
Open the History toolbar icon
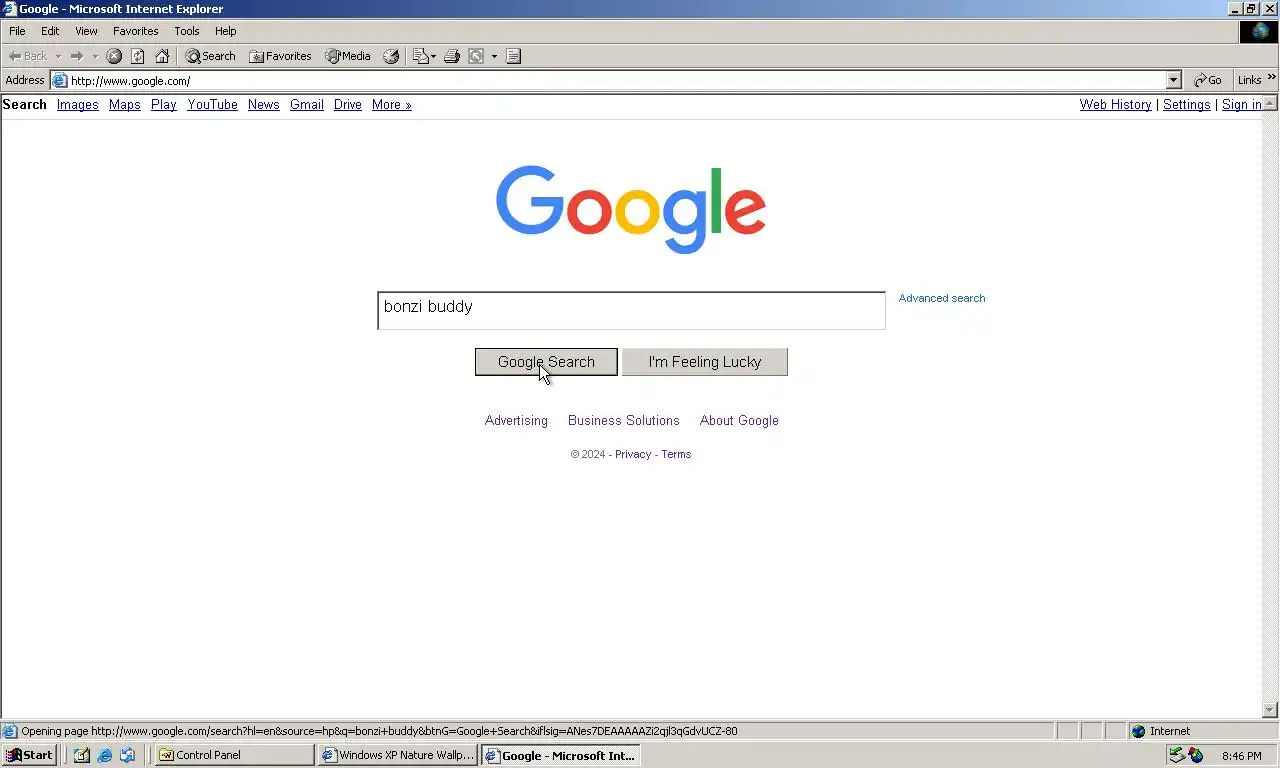(x=391, y=56)
